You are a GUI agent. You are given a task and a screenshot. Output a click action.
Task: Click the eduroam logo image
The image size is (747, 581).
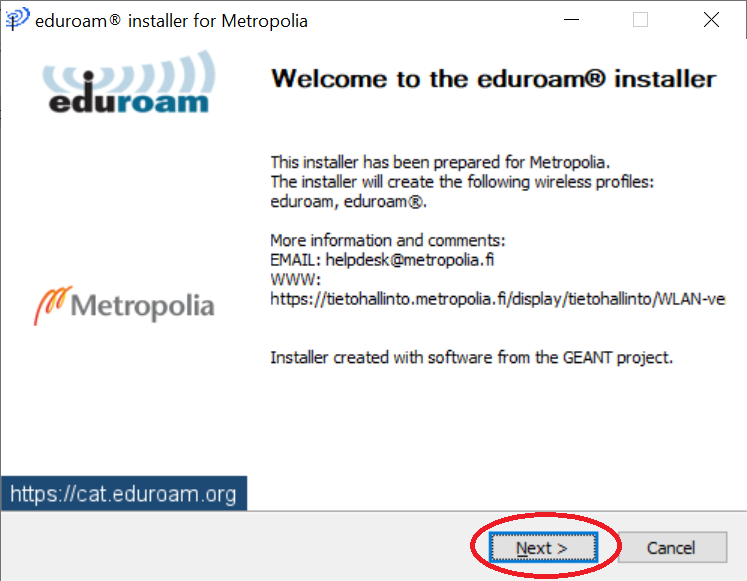[x=129, y=82]
